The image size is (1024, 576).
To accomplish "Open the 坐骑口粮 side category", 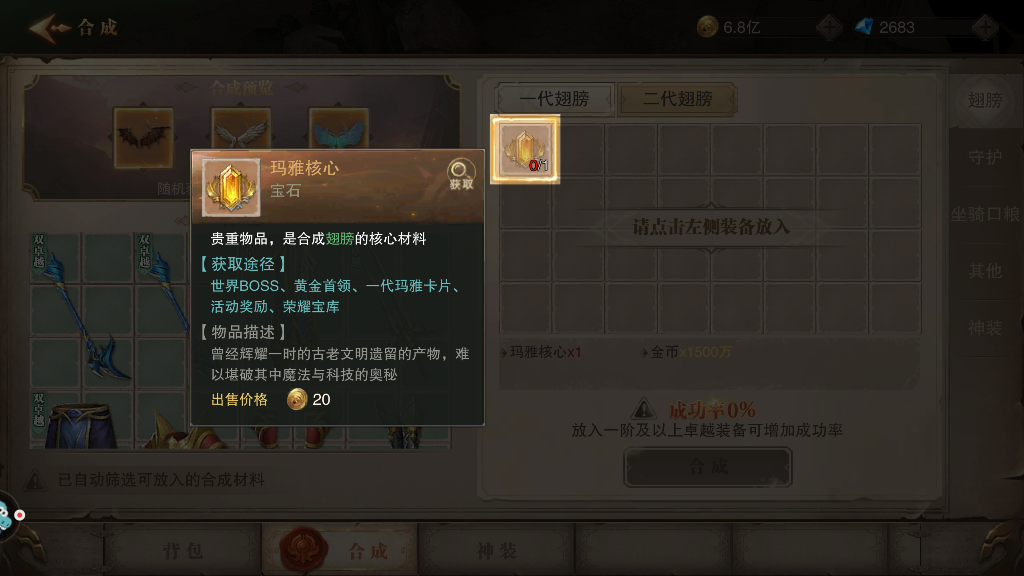I will 985,214.
